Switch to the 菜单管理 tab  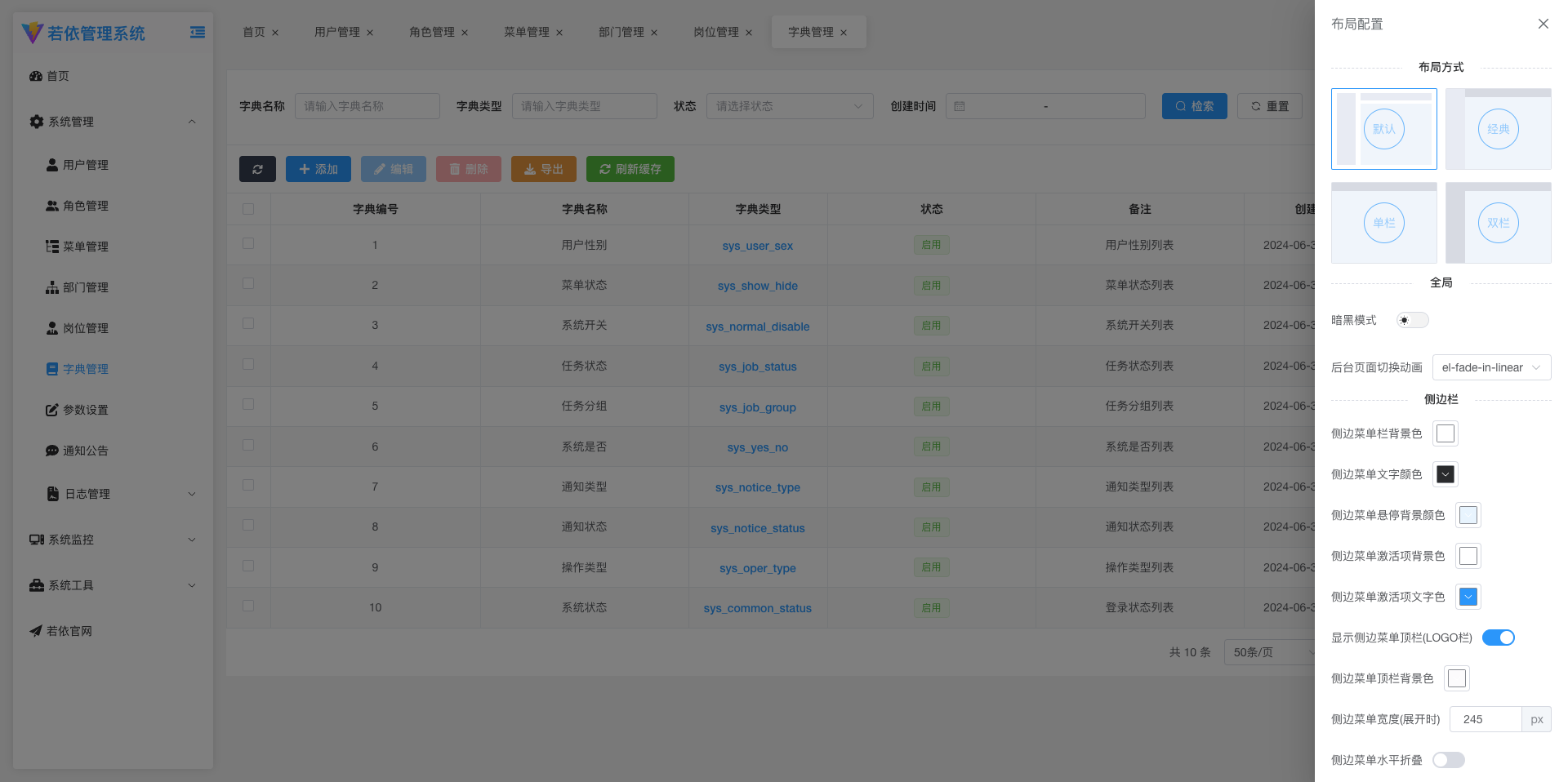click(x=527, y=32)
